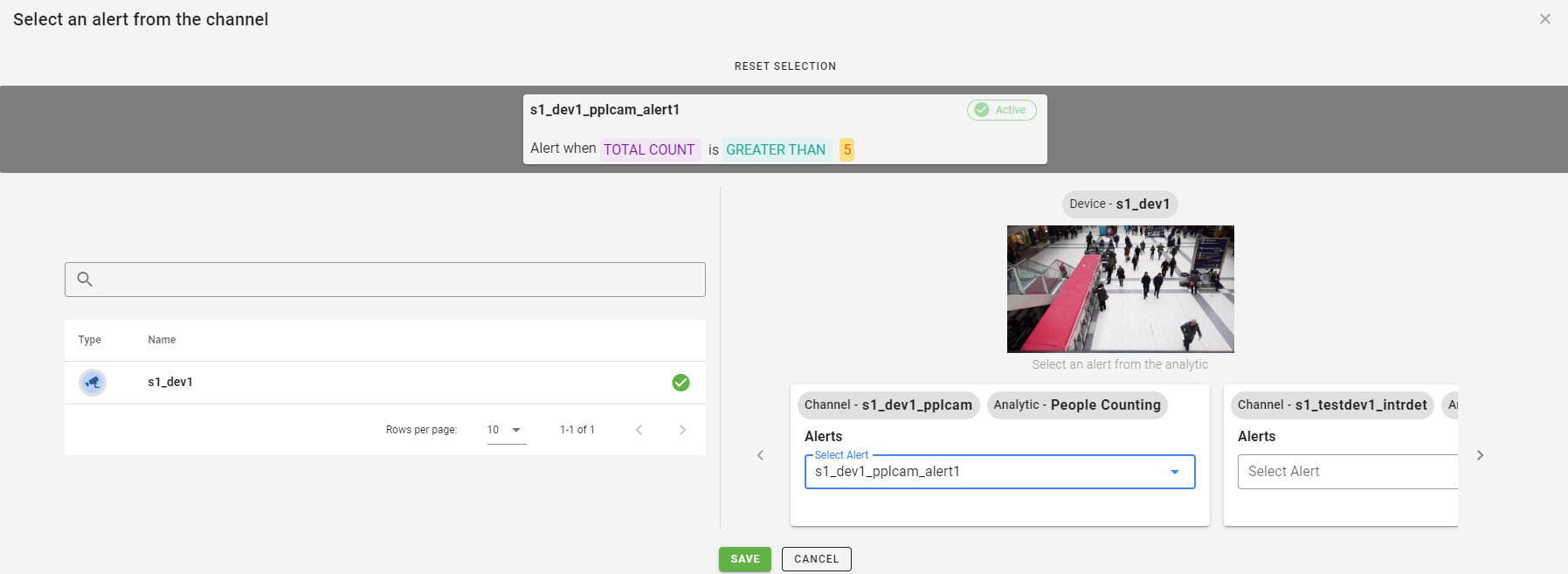
Task: Click the yellow threshold value 5
Action: 846,149
